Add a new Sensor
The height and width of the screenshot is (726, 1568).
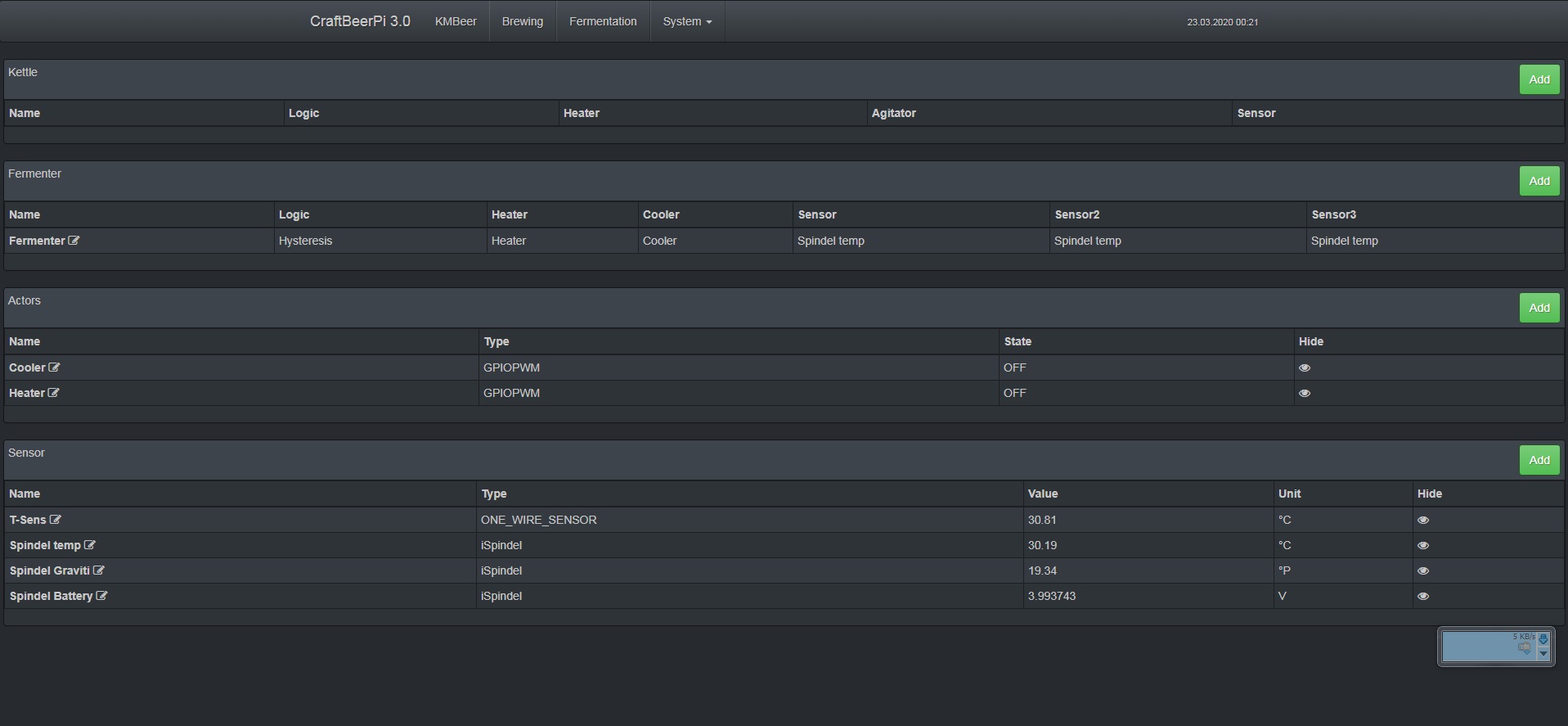tap(1539, 460)
